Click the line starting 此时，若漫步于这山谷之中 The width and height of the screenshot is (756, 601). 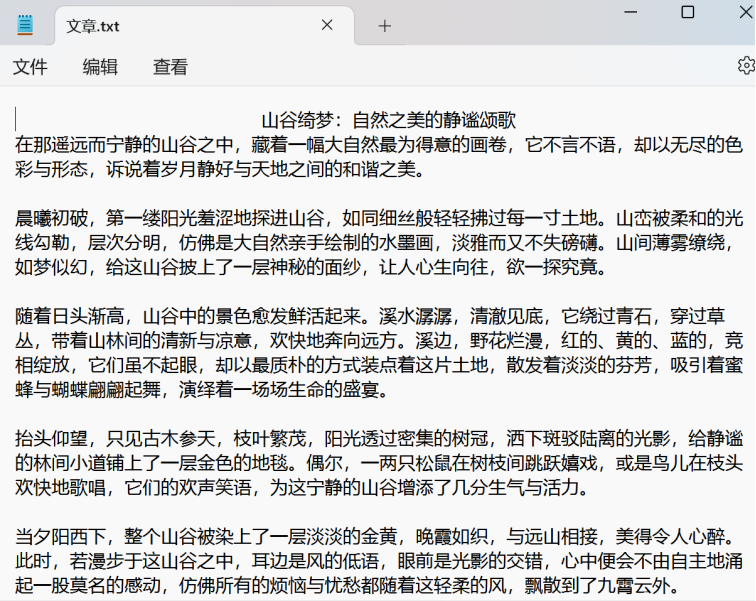click(x=378, y=561)
